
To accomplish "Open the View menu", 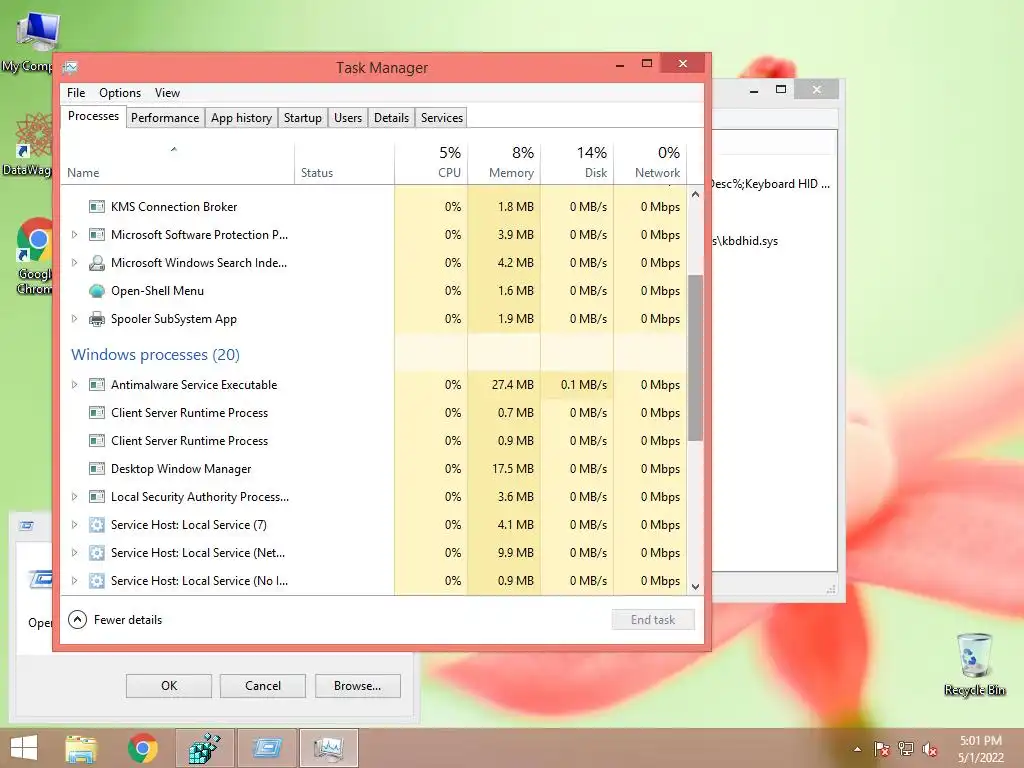I will (x=167, y=93).
